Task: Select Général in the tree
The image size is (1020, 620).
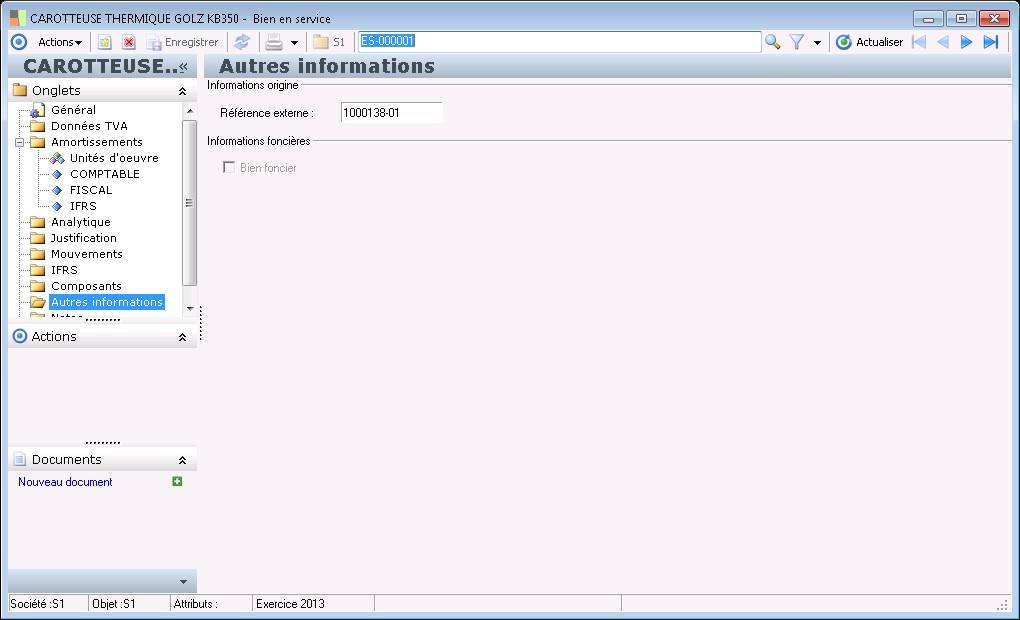Action: [74, 110]
